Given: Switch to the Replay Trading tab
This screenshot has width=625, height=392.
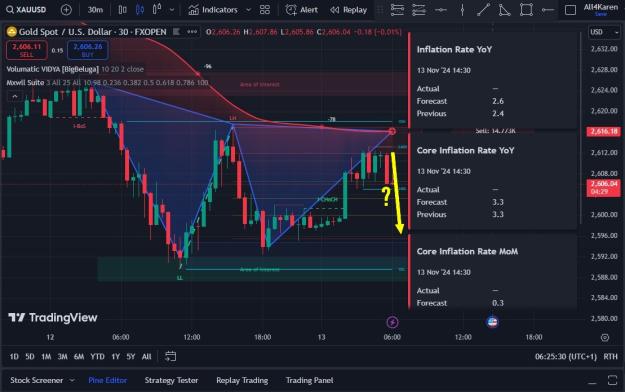Looking at the screenshot, I should click(x=242, y=380).
